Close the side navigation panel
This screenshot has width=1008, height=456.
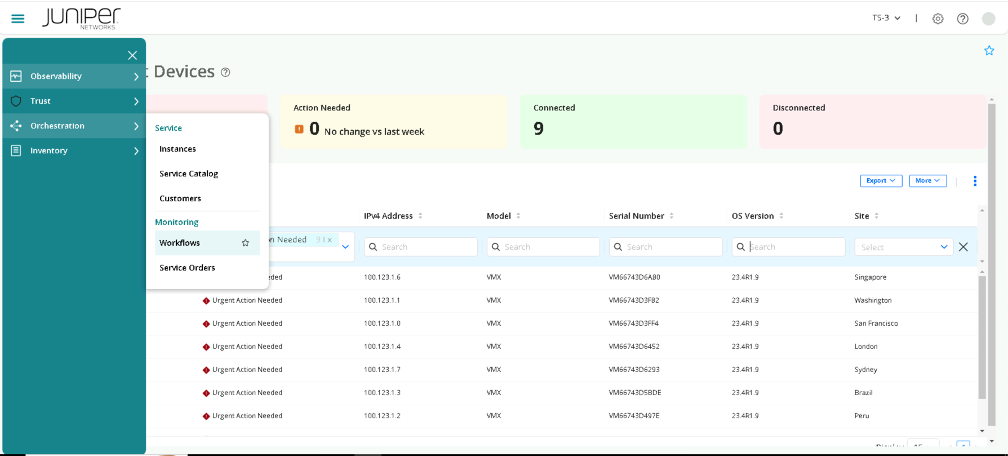132,55
